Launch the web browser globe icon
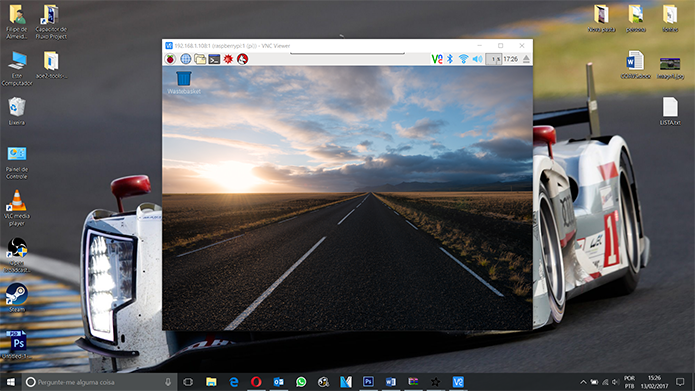This screenshot has height=391, width=695. [186, 59]
